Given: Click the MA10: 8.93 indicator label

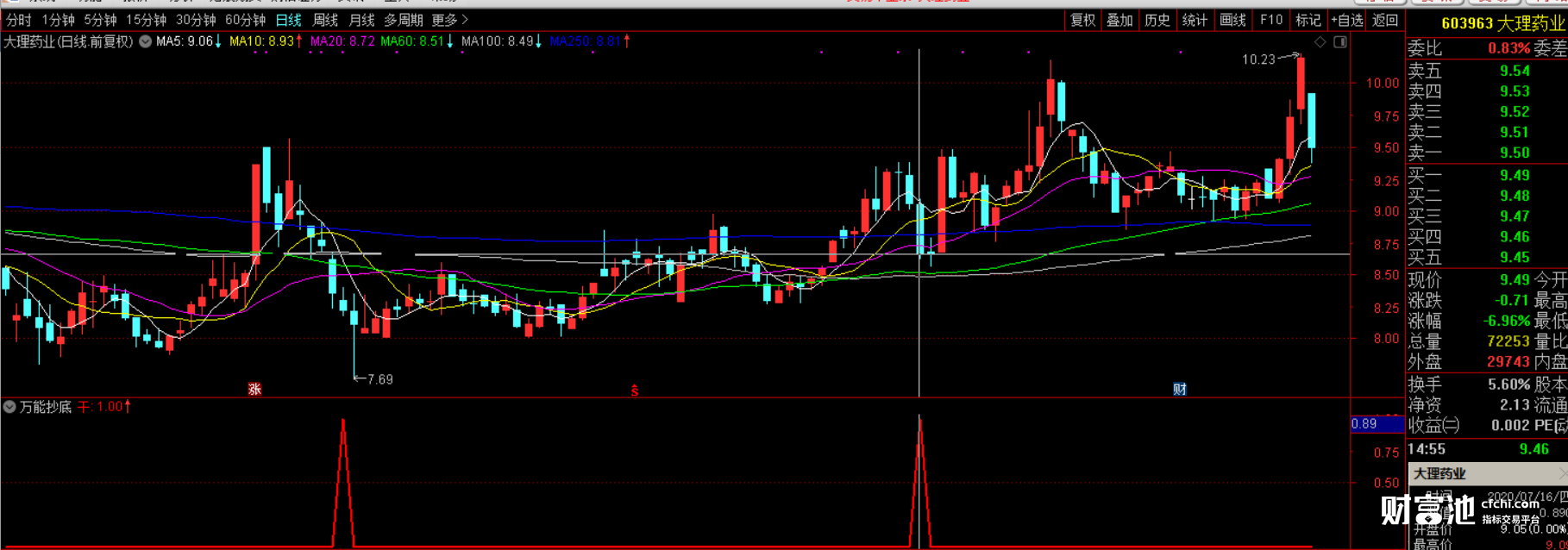Looking at the screenshot, I should coord(266,41).
